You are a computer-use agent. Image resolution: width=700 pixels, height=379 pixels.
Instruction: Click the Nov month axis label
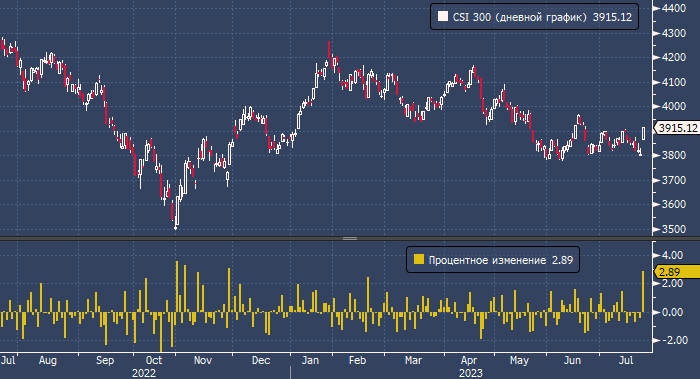click(203, 360)
